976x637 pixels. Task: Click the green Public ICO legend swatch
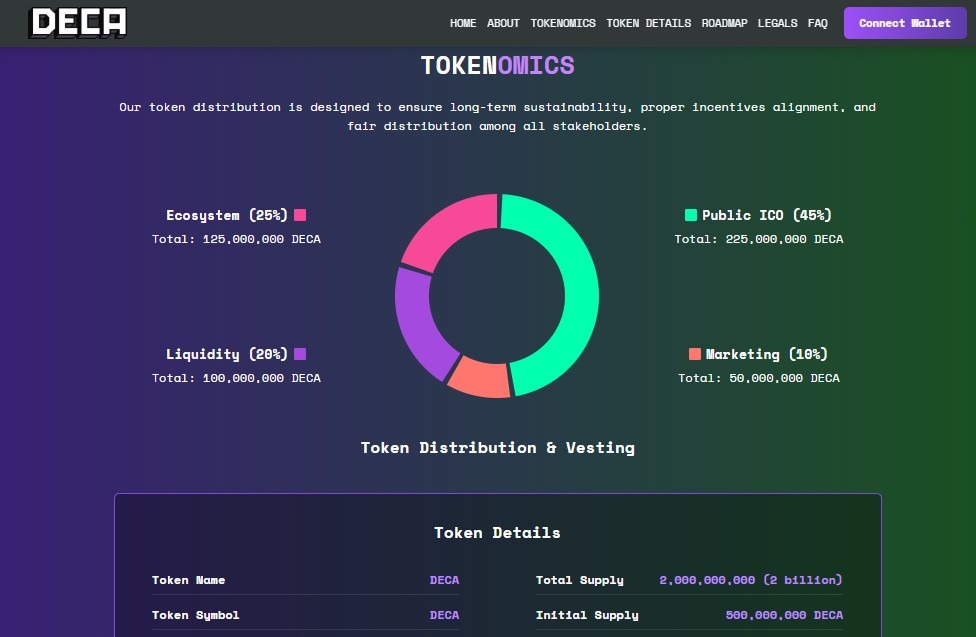[691, 215]
